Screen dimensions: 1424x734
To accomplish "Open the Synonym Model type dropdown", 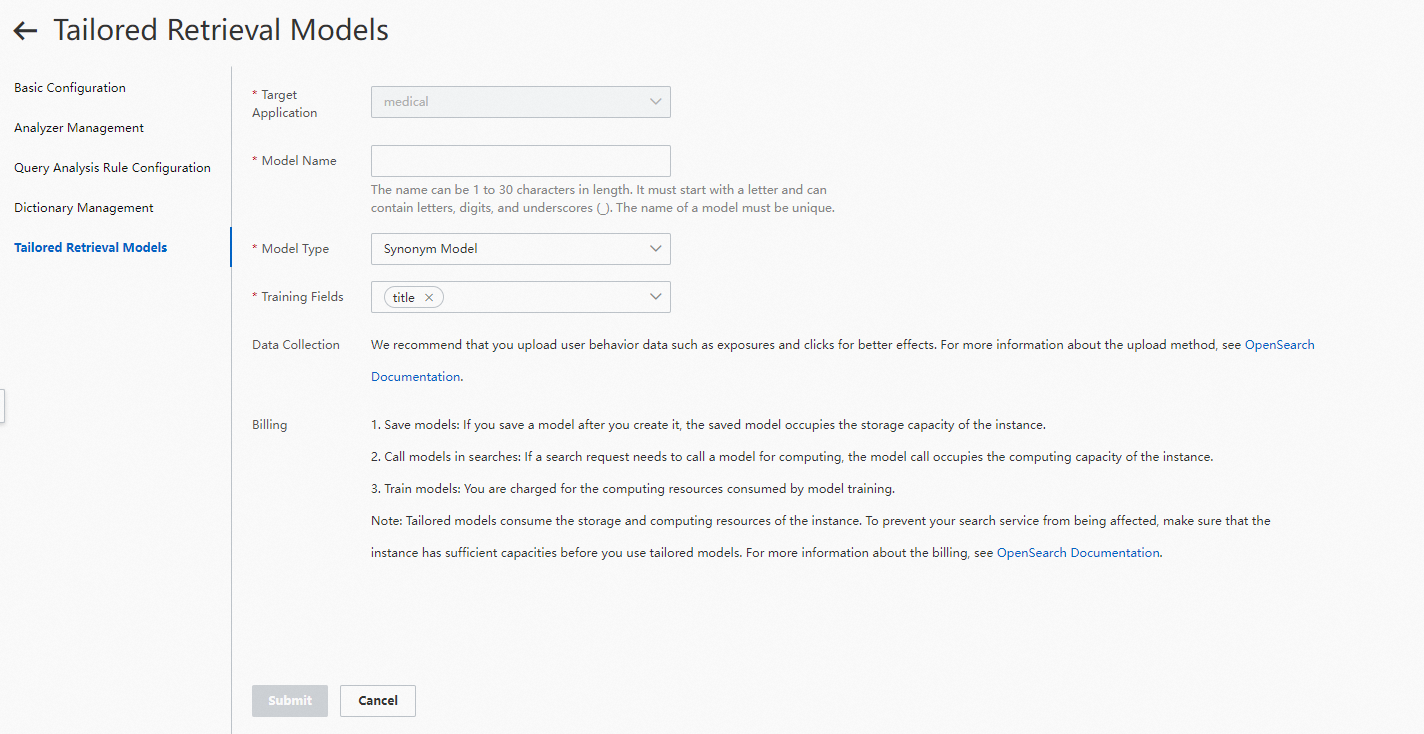I will pos(520,249).
